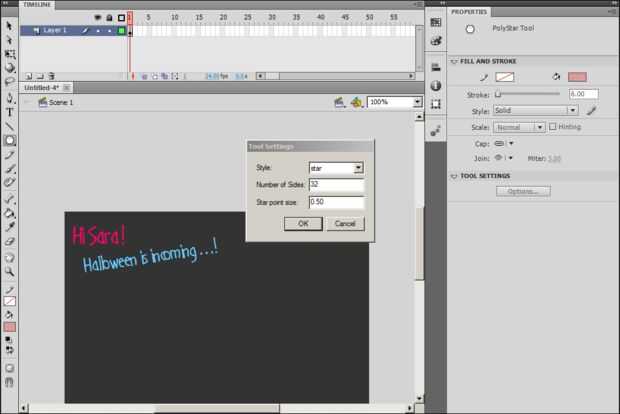Select the Deco tool
The height and width of the screenshot is (414, 620).
point(9,182)
